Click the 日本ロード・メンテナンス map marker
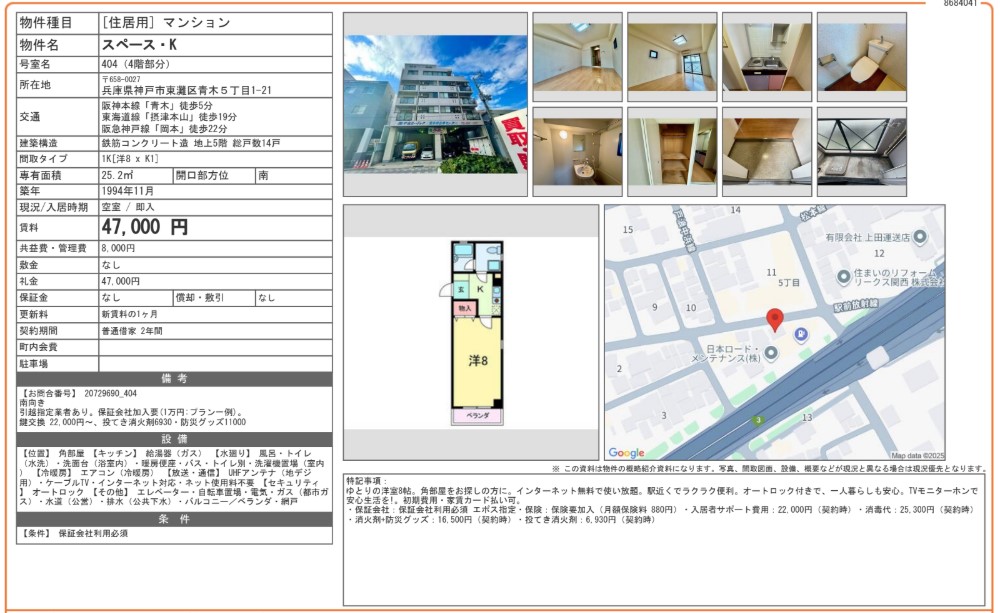 [772, 352]
